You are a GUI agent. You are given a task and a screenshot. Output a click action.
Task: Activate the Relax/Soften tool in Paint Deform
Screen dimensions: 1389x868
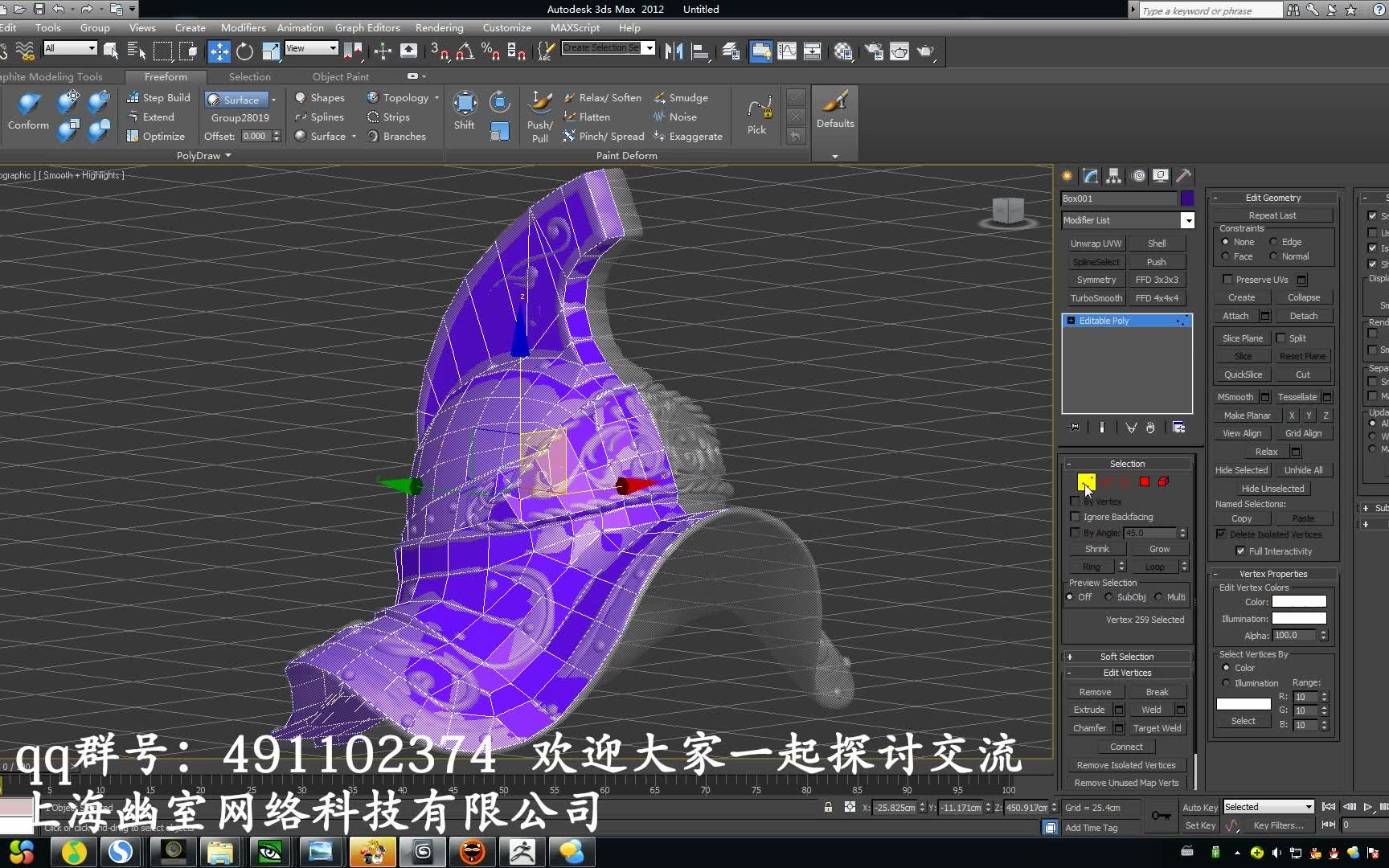[x=603, y=97]
